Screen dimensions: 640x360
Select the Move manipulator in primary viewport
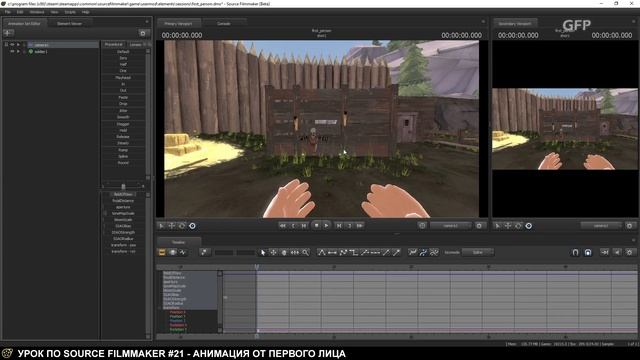[172, 226]
